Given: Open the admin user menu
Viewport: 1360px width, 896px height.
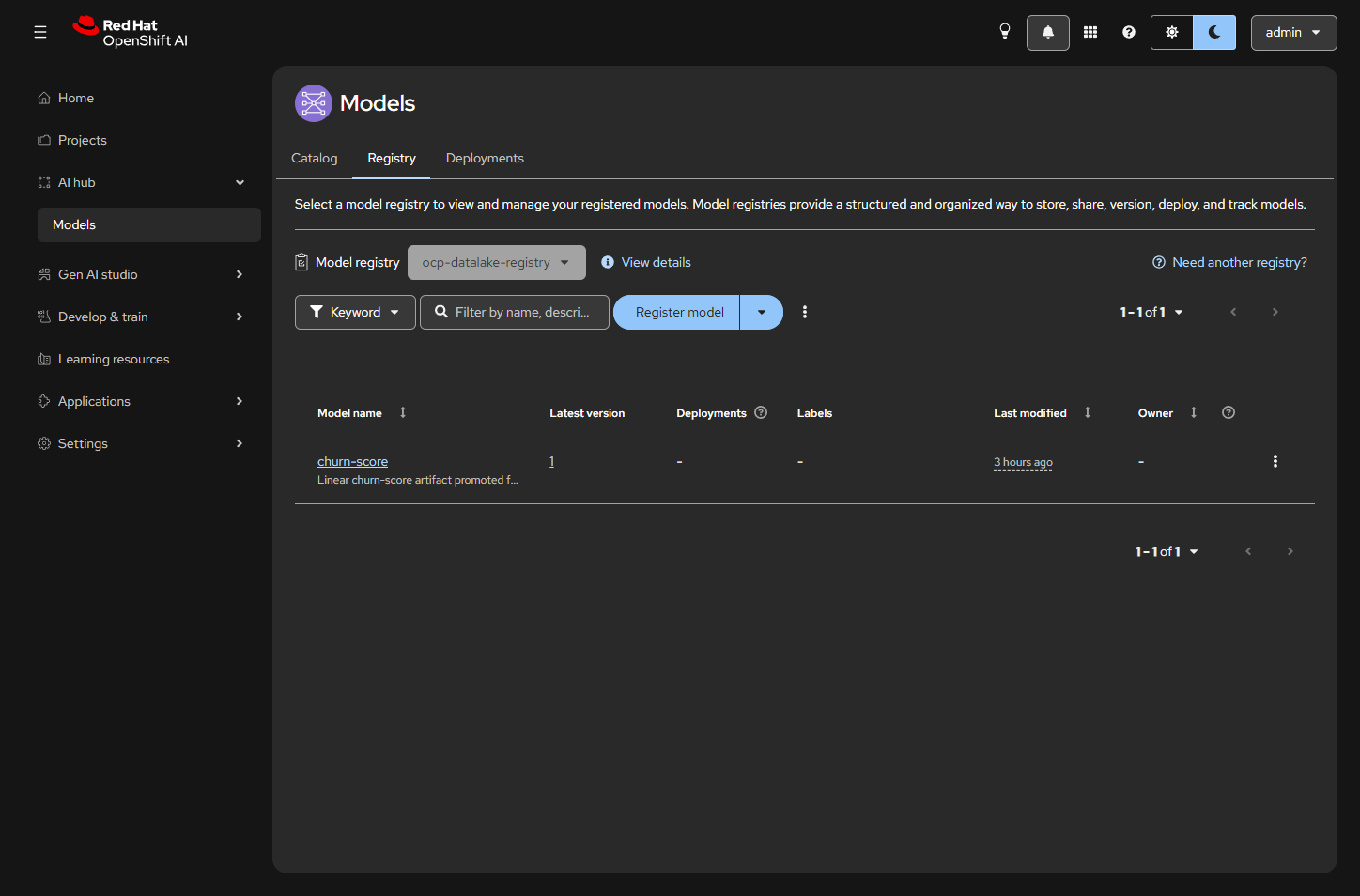Looking at the screenshot, I should point(1293,32).
